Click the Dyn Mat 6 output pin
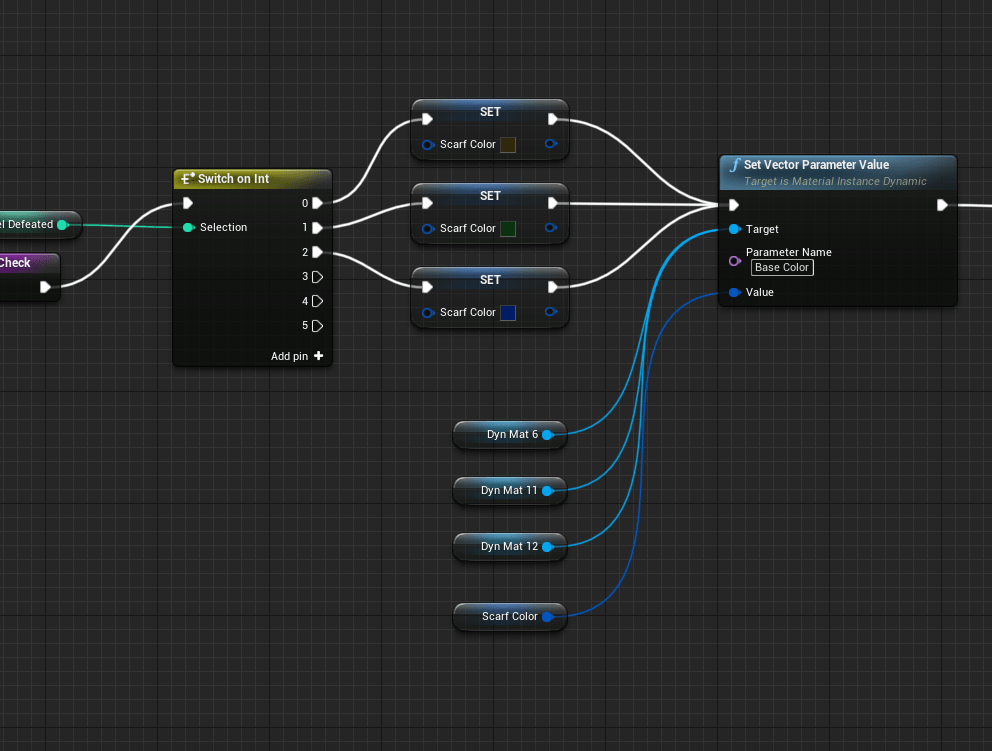992x751 pixels. [x=547, y=435]
